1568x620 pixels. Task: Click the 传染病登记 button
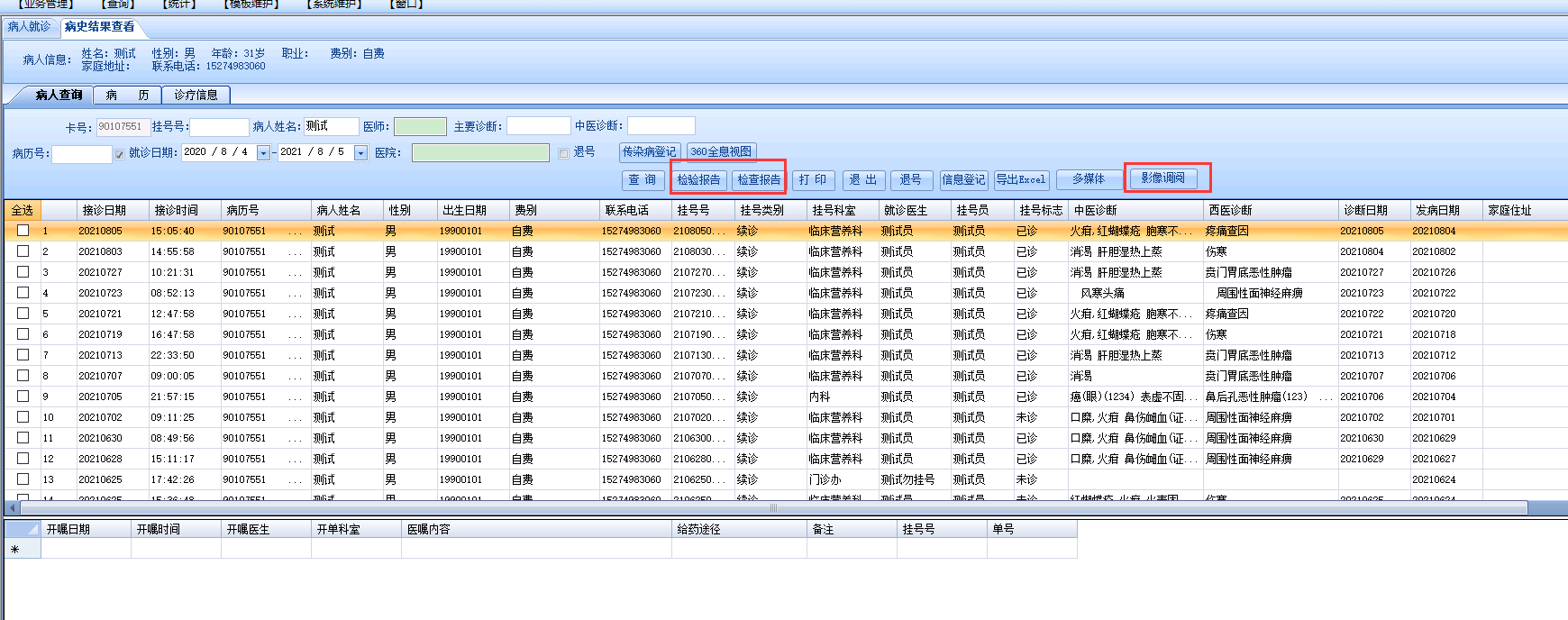click(649, 152)
